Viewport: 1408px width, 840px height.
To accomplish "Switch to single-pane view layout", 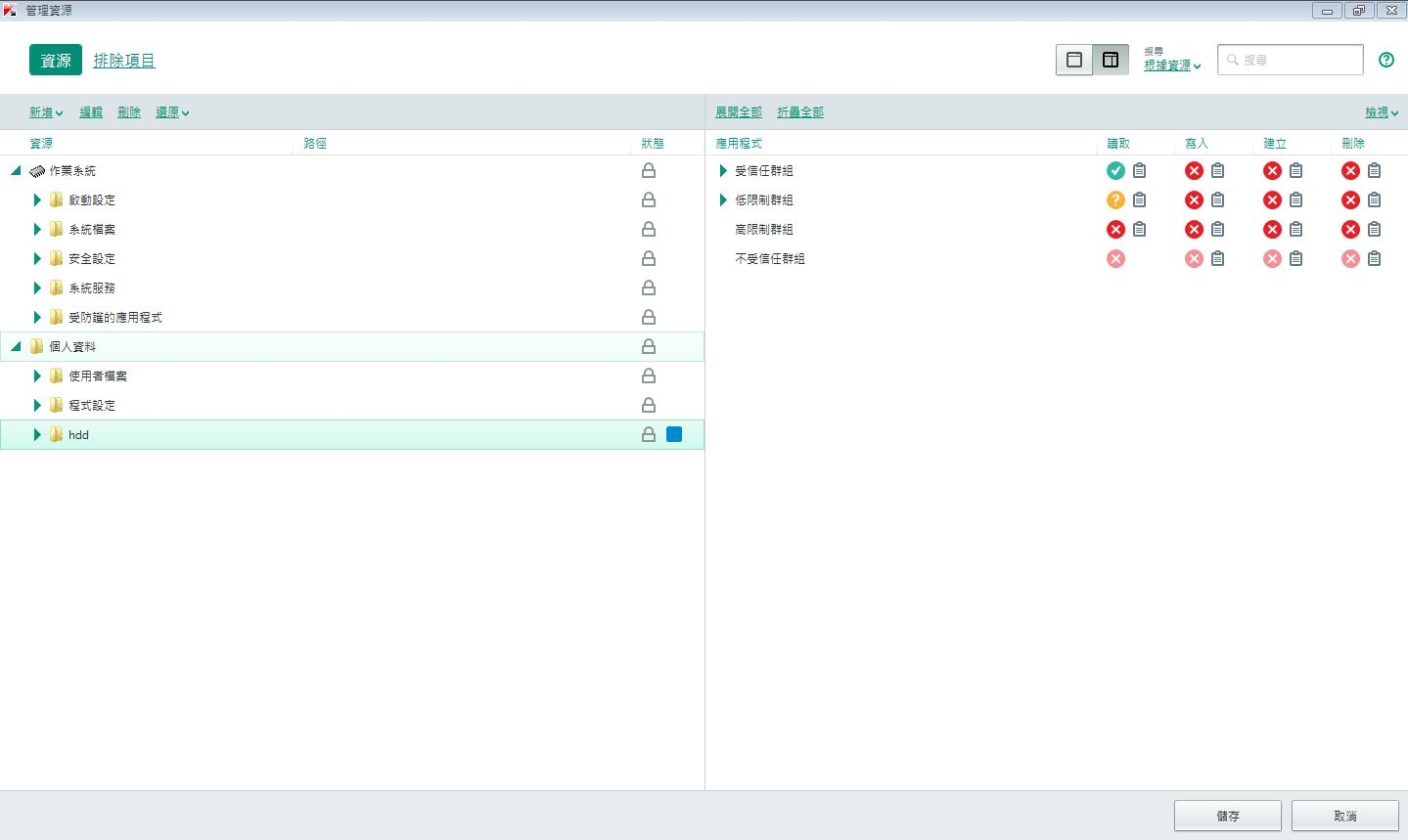I will coord(1074,60).
